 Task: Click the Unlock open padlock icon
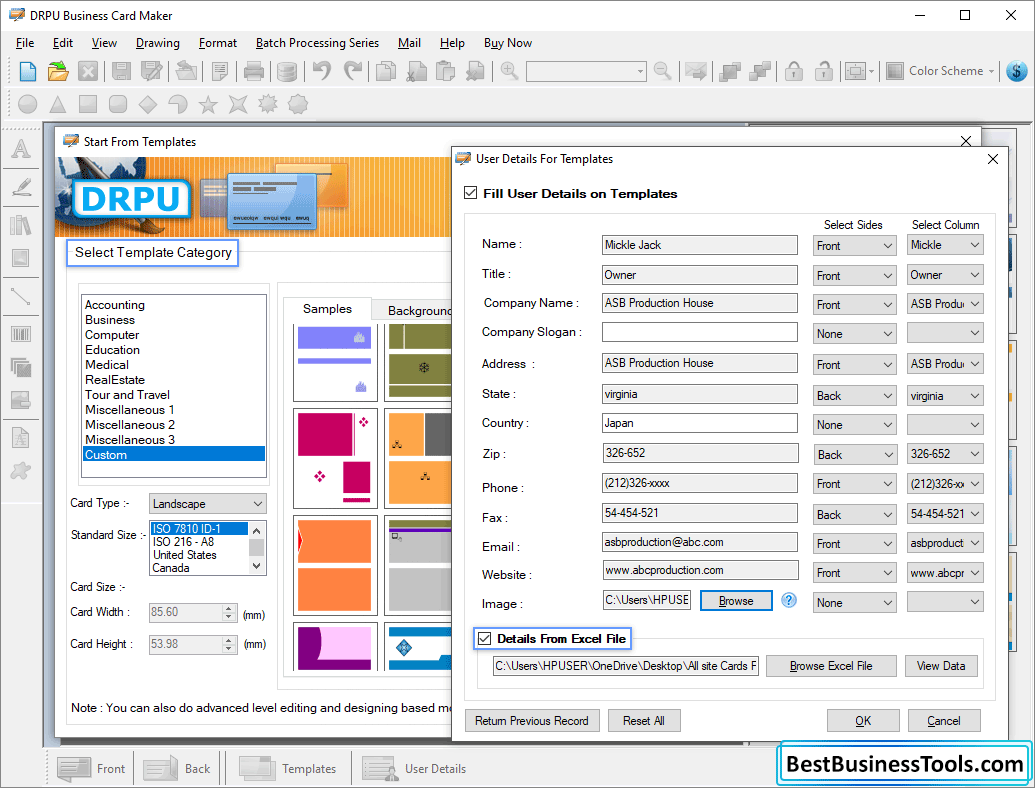[x=824, y=71]
